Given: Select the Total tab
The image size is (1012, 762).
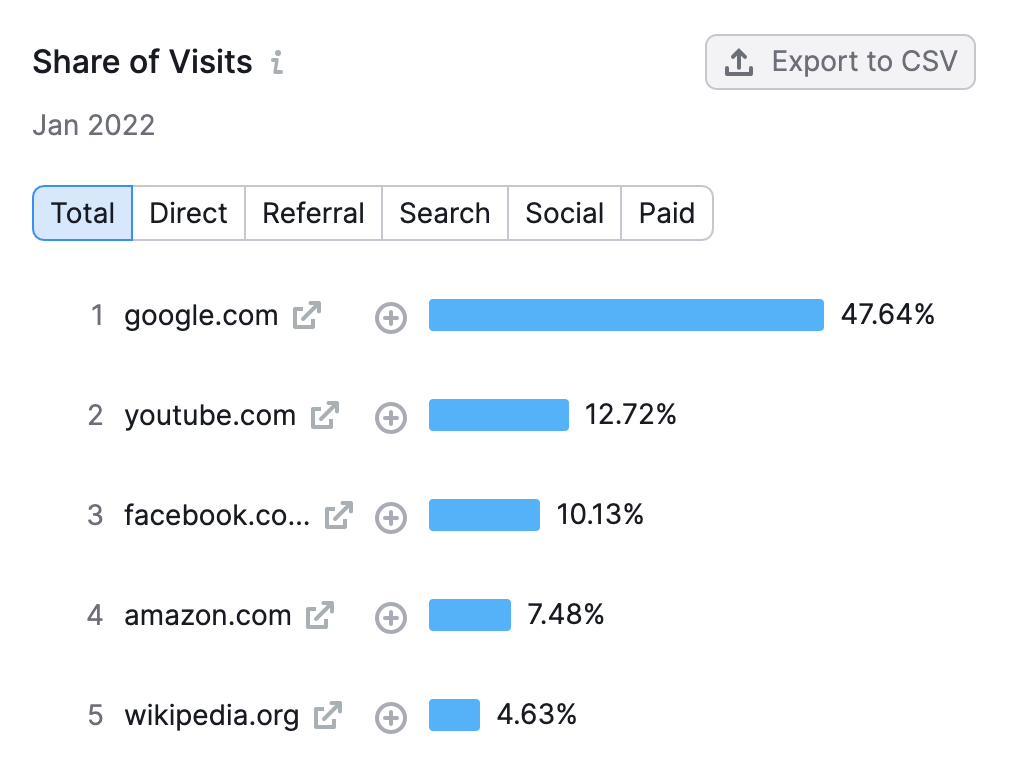Looking at the screenshot, I should [83, 214].
